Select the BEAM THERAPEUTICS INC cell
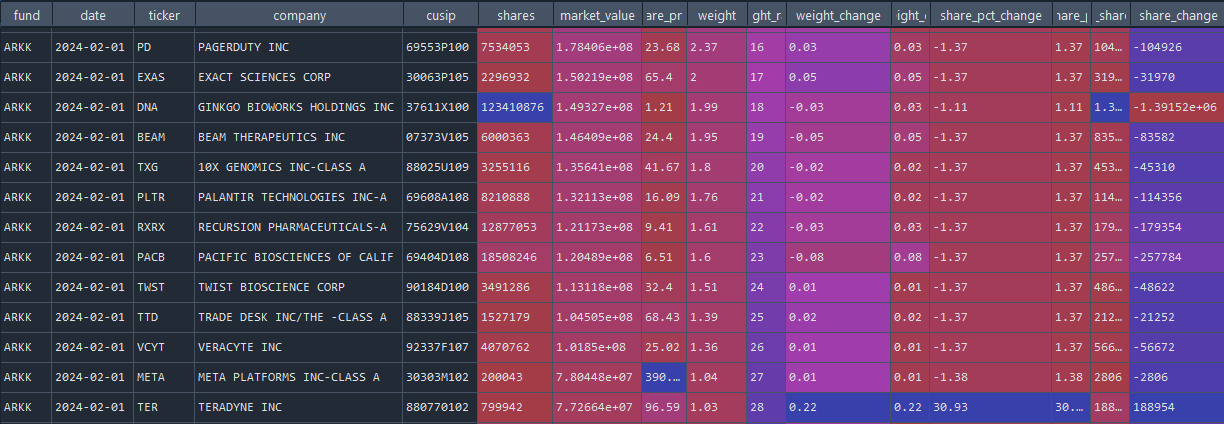1224x424 pixels. (299, 137)
